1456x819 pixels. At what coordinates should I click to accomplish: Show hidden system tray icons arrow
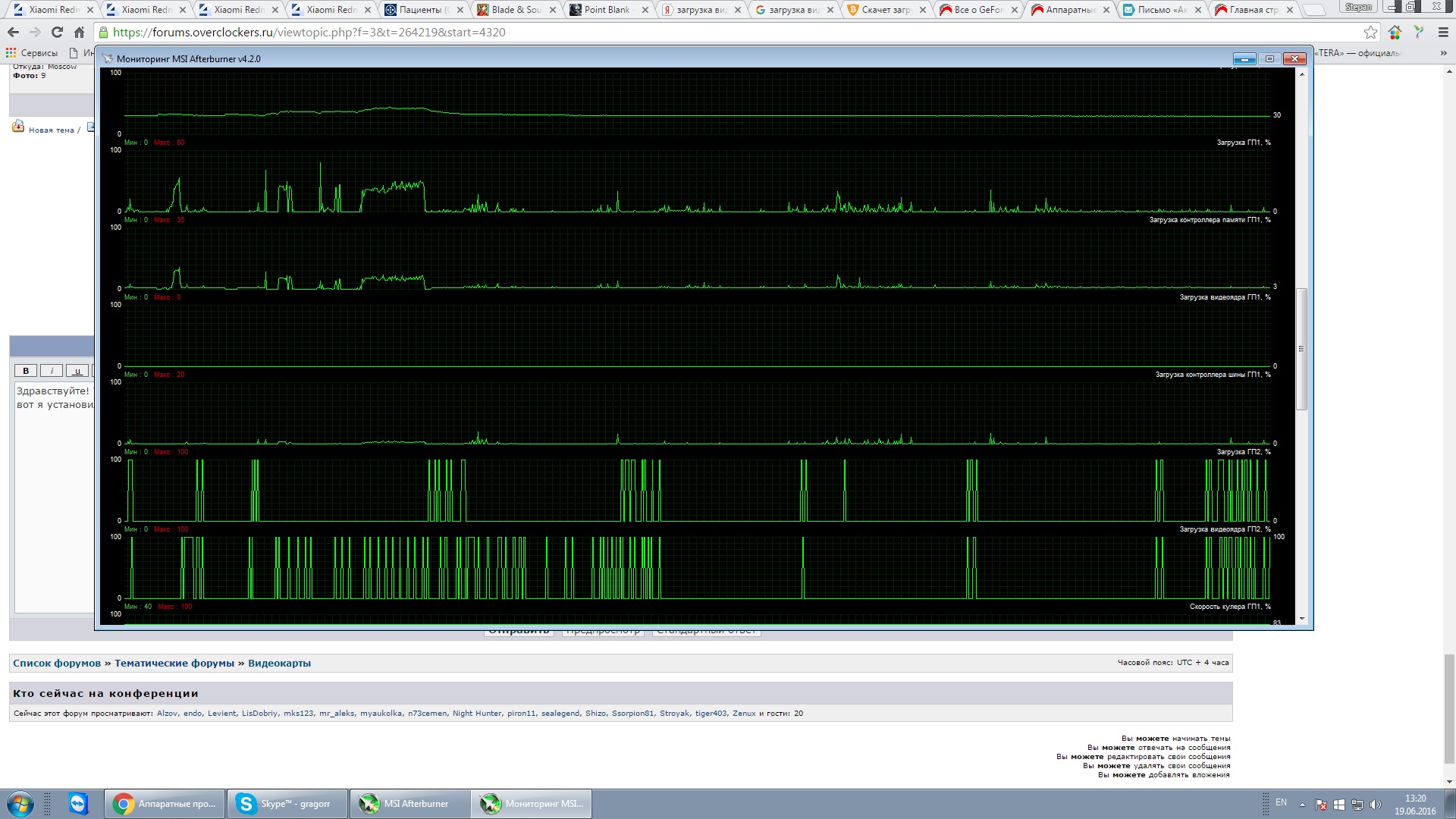point(1302,804)
